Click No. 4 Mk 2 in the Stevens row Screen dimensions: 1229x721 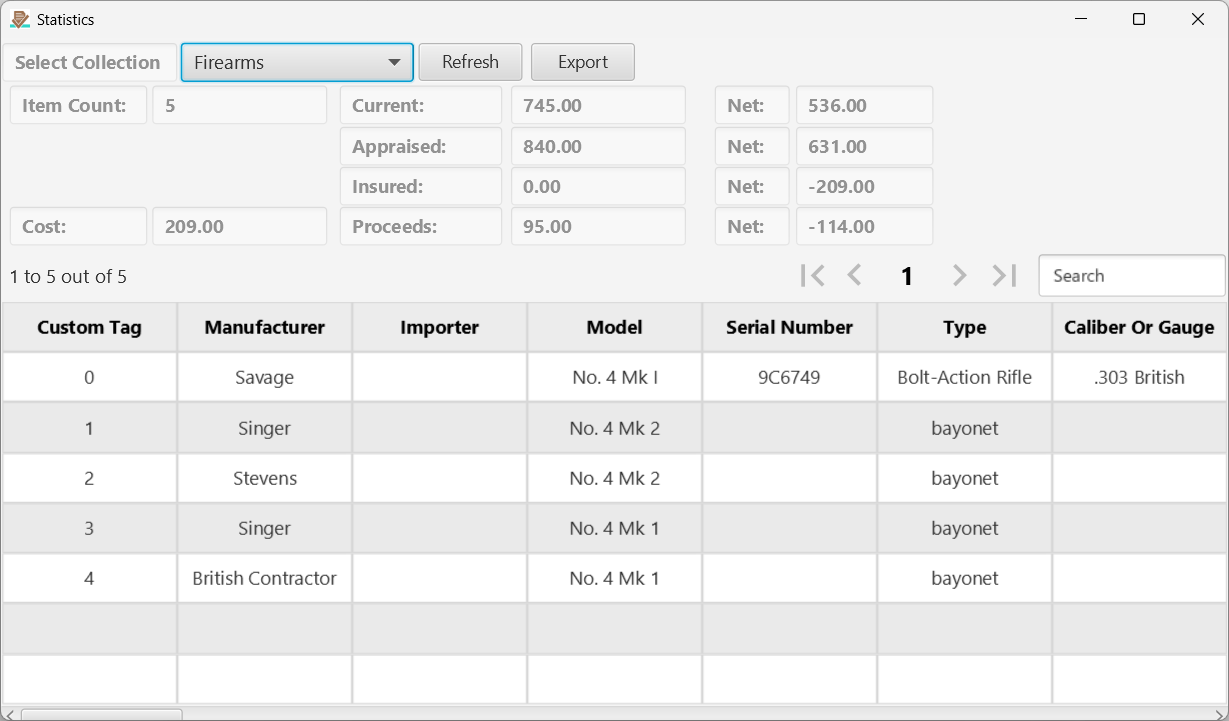[615, 478]
